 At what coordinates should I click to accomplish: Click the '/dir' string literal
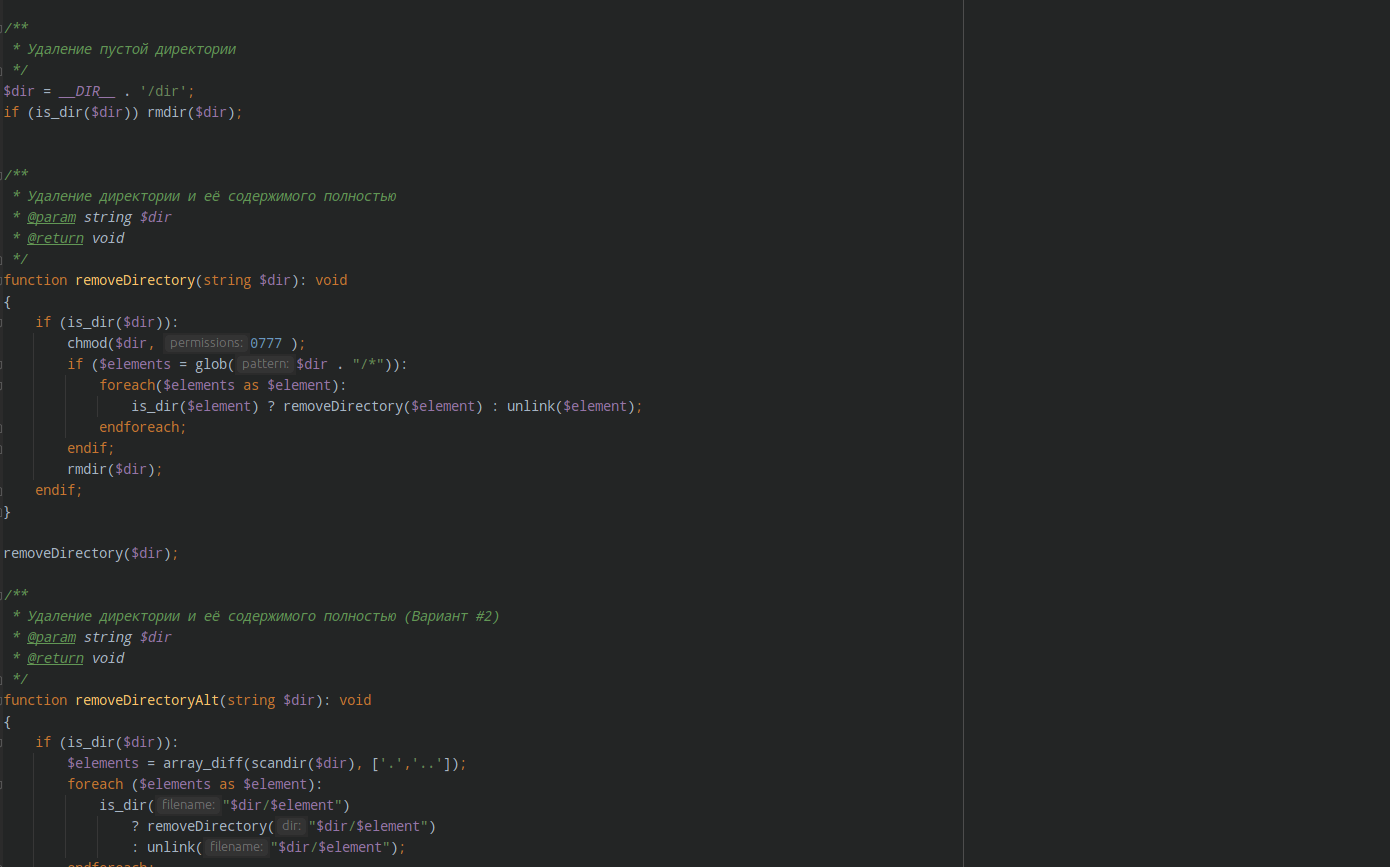159,91
